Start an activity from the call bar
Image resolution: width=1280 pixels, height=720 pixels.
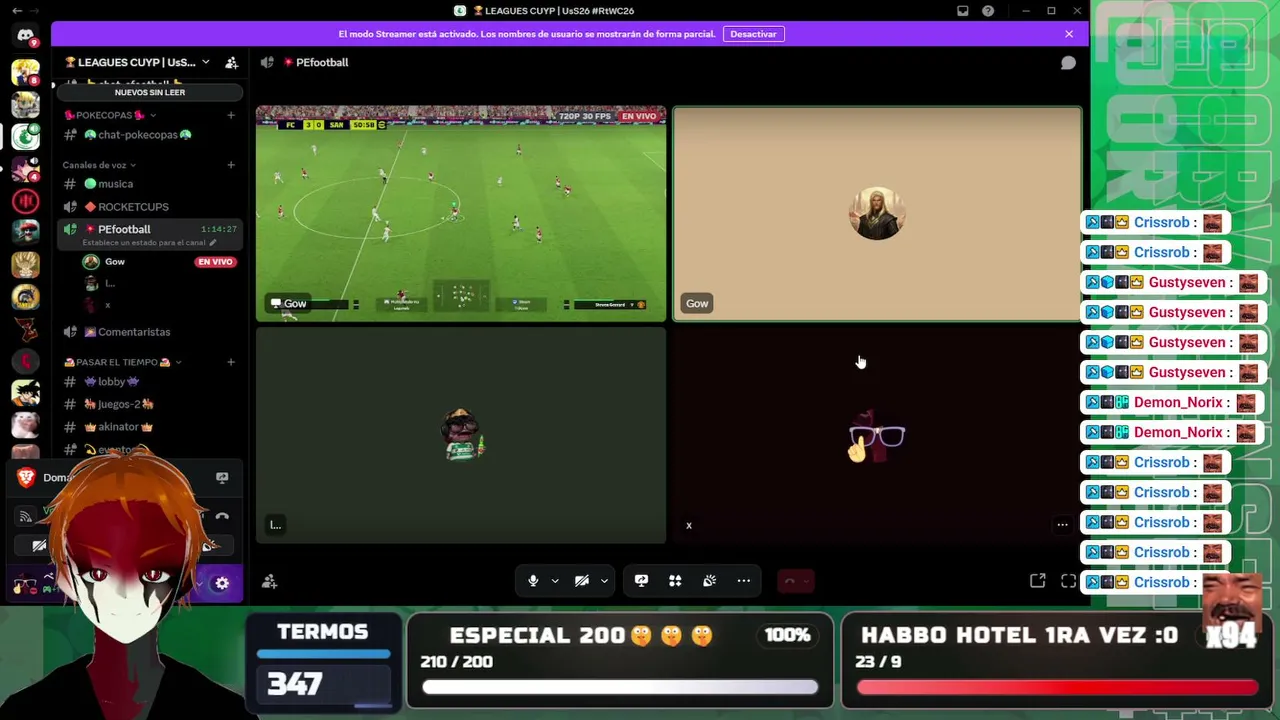[x=676, y=581]
